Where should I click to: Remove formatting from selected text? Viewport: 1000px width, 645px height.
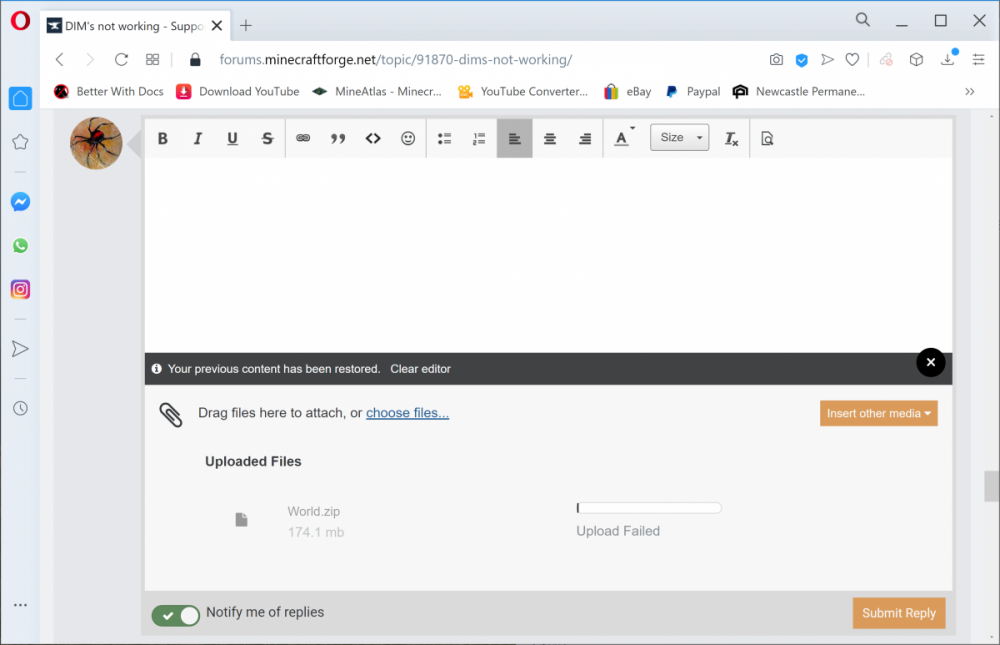click(x=731, y=138)
